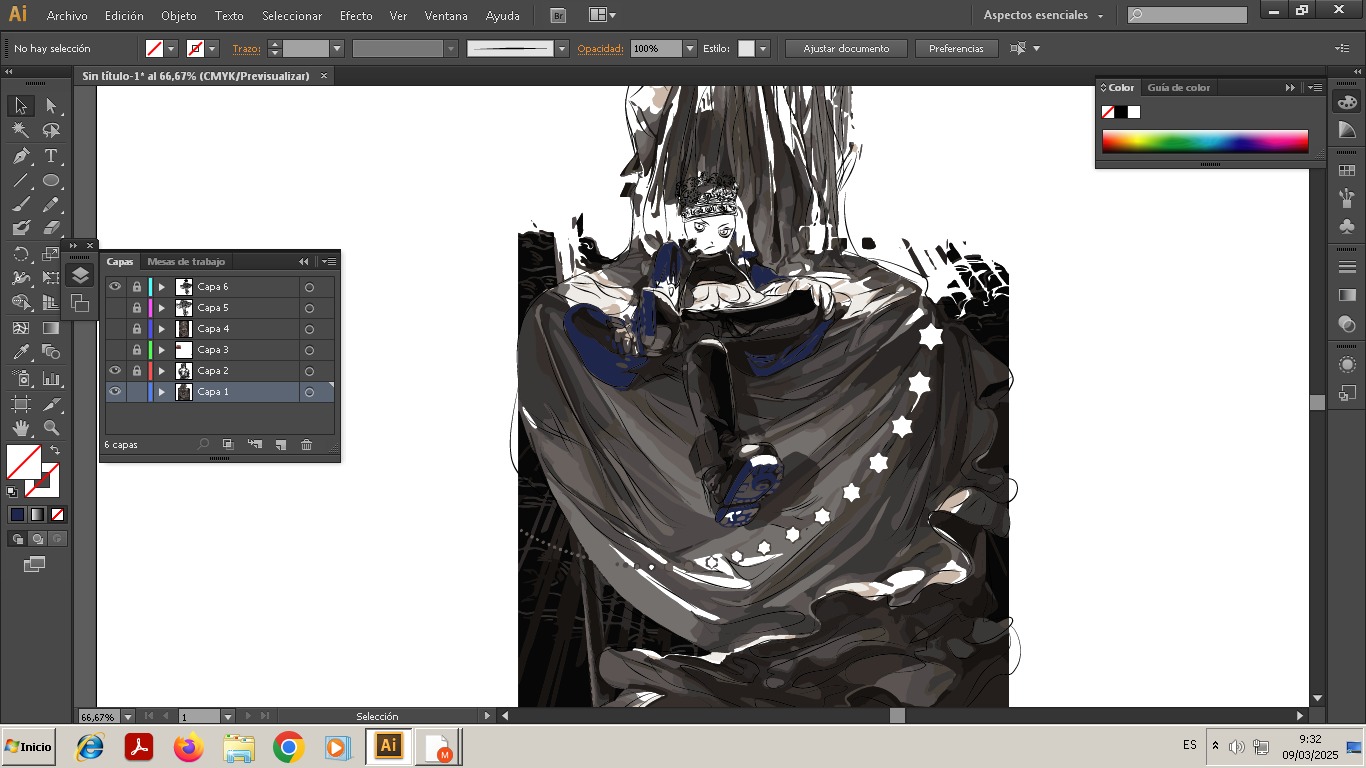Click the Ajustar documento button
This screenshot has height=768, width=1366.
tap(846, 48)
